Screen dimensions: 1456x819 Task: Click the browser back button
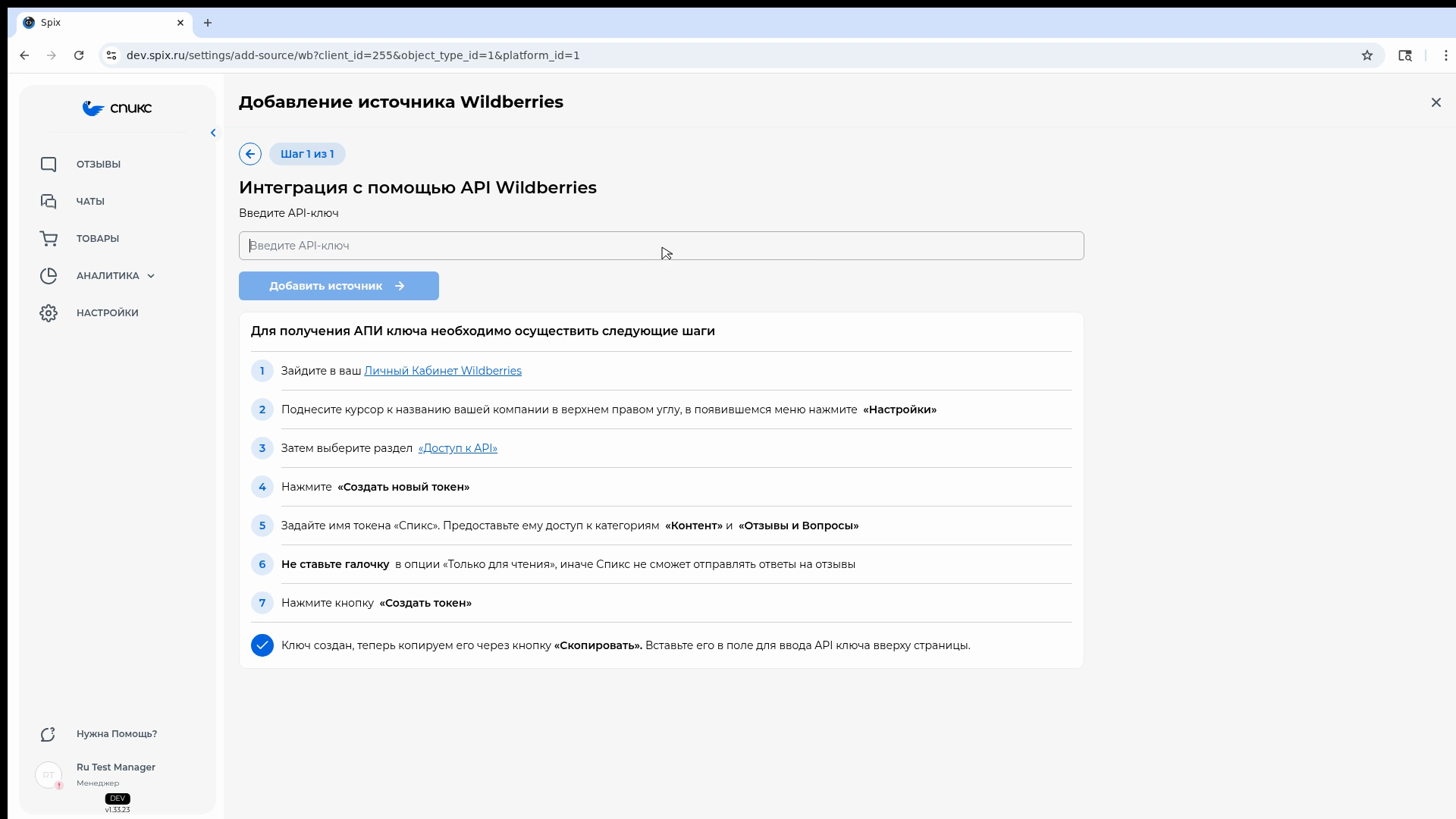pyautogui.click(x=24, y=55)
